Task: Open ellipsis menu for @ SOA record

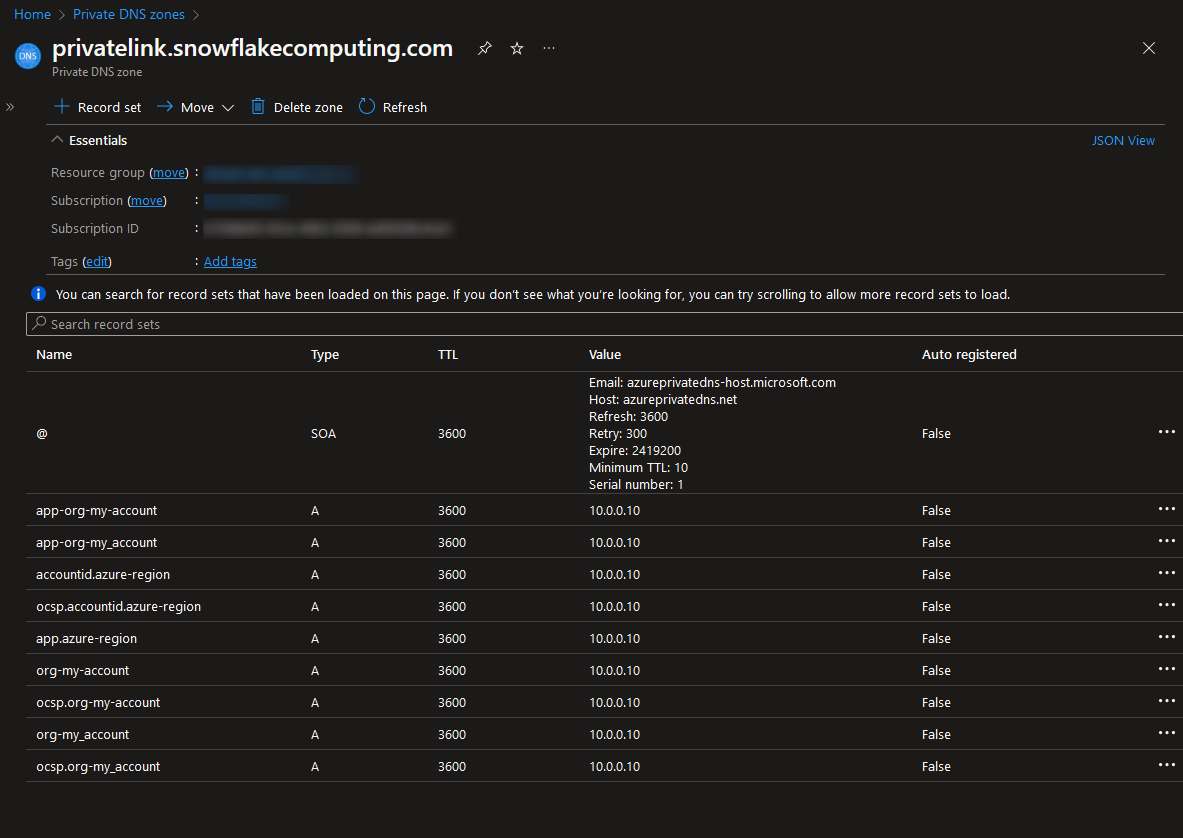Action: [1166, 432]
